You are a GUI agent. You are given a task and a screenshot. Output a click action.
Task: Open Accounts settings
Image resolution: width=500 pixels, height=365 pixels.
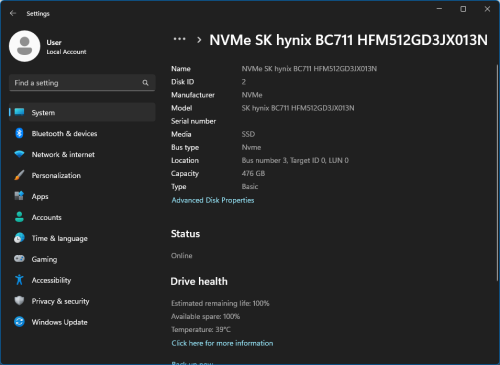point(82,217)
